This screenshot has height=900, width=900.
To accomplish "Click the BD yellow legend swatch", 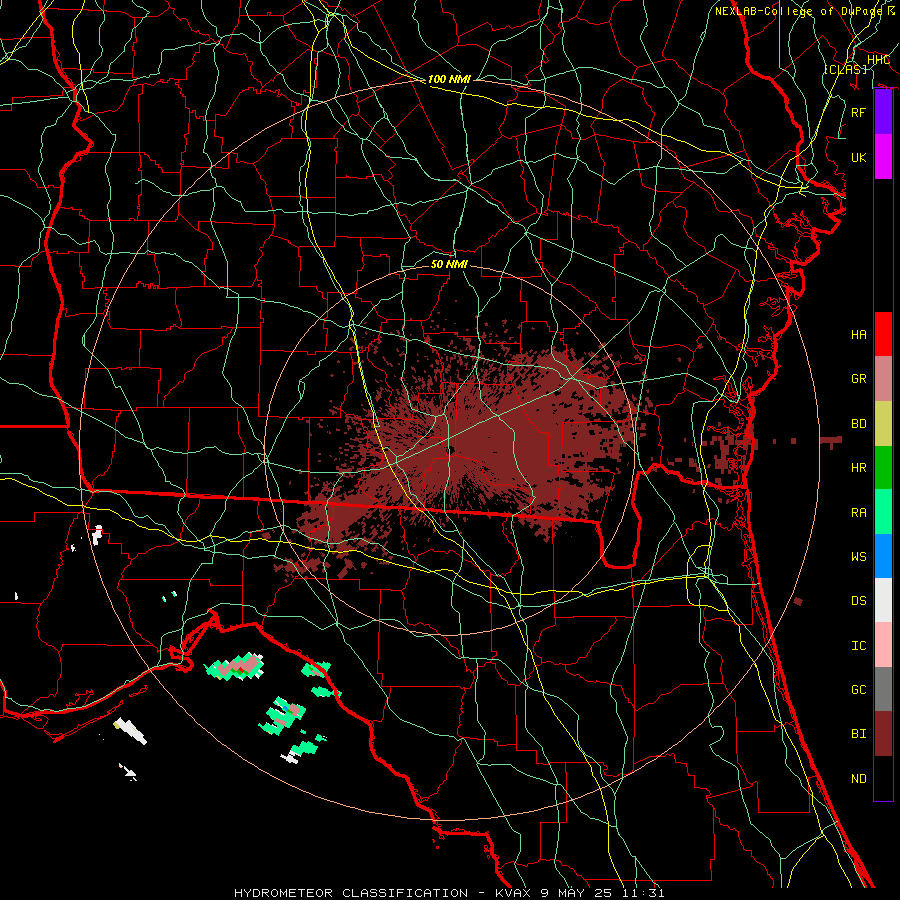I will [x=883, y=424].
